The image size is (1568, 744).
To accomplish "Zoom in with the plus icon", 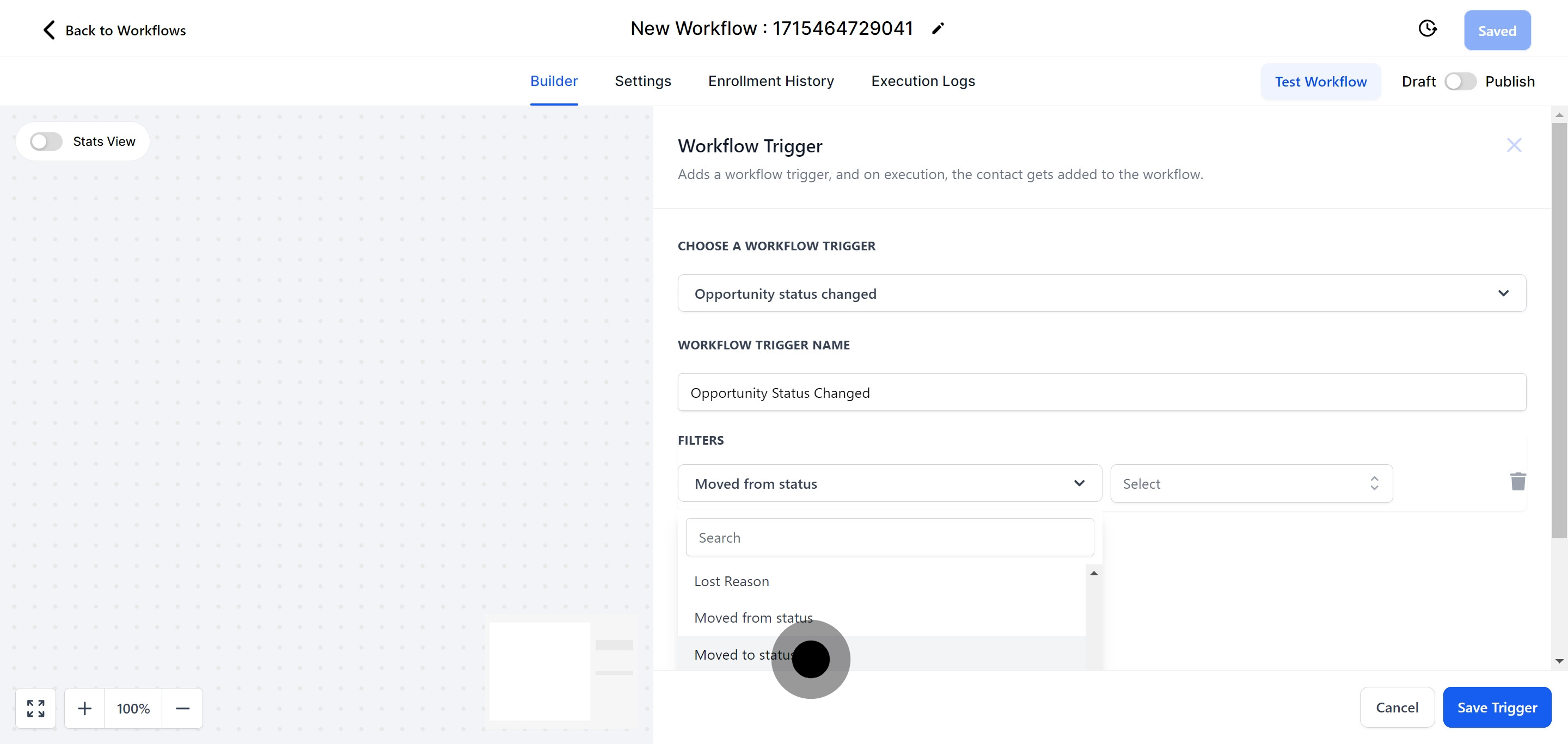I will [84, 708].
